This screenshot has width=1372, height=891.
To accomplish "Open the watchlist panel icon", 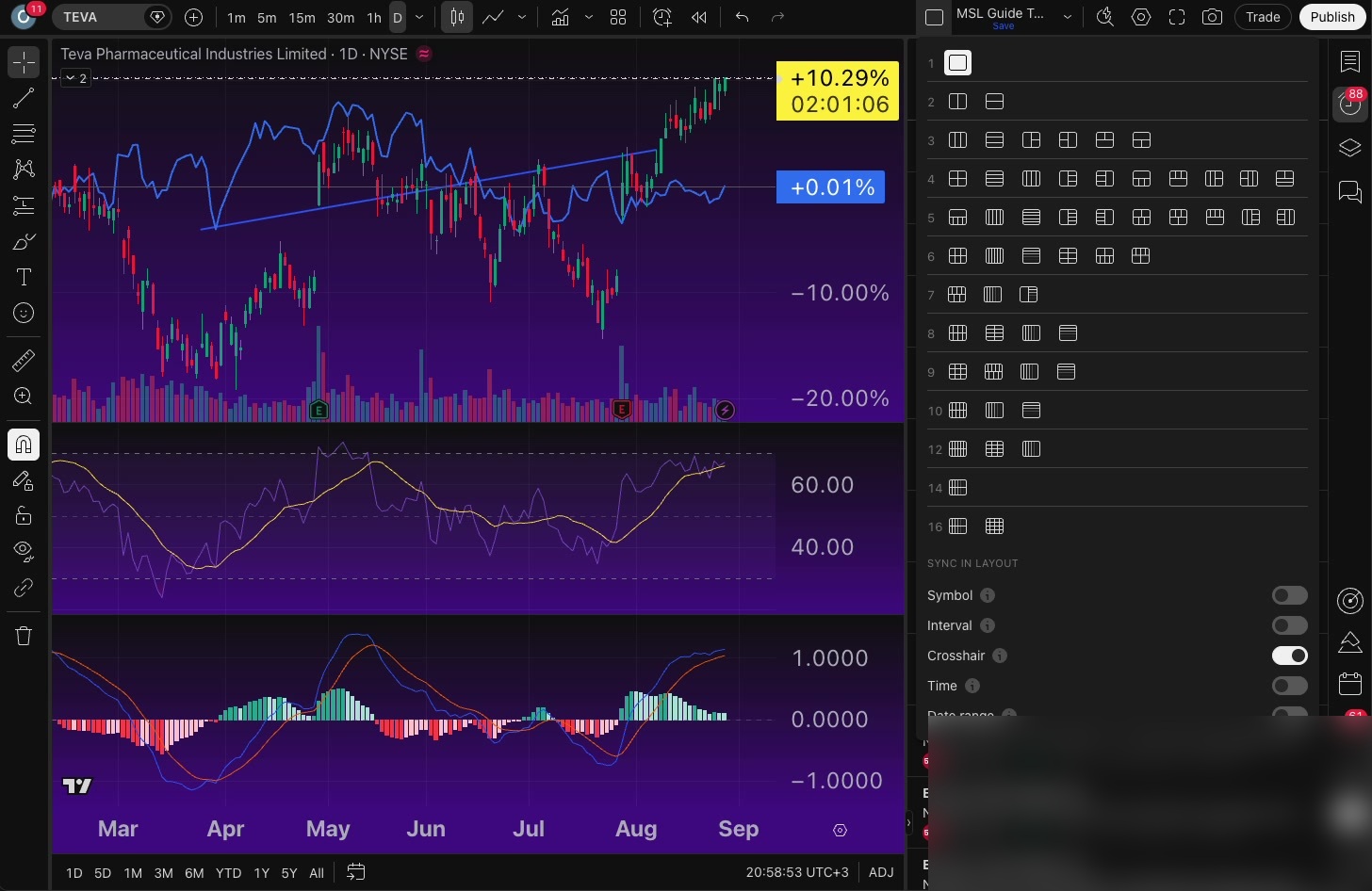I will click(x=1350, y=61).
